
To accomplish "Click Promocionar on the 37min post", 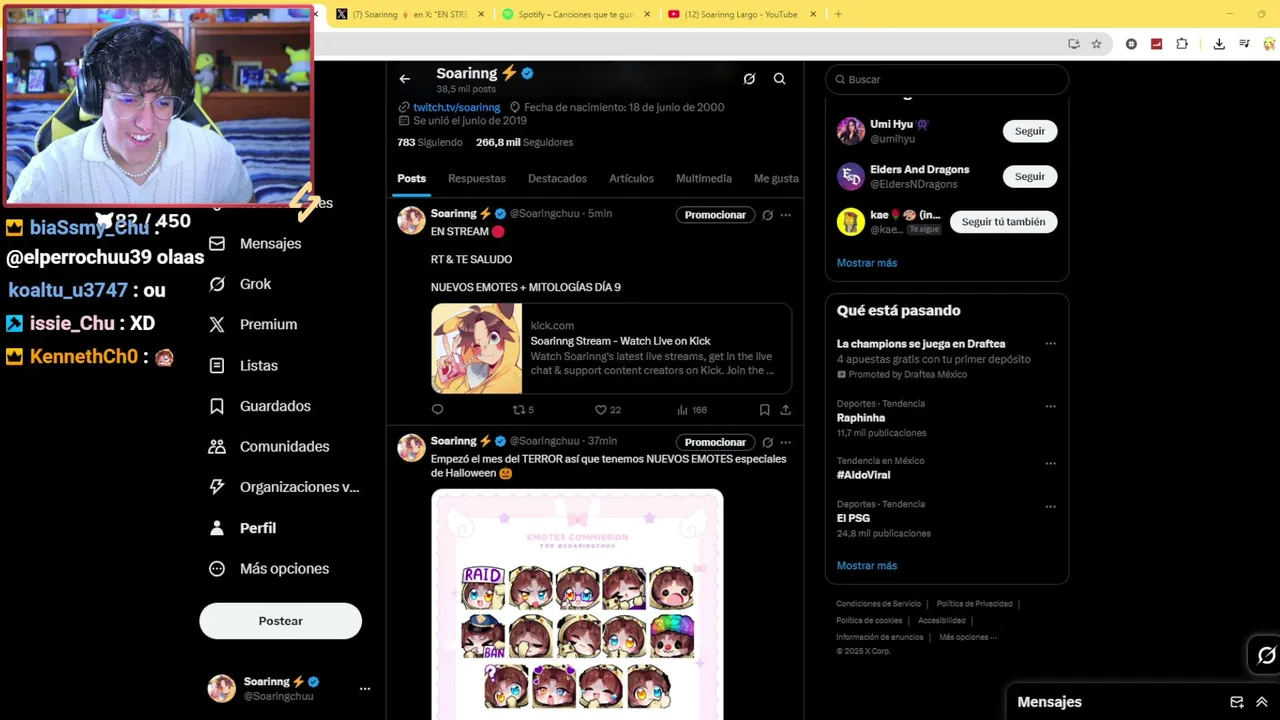I will (715, 442).
